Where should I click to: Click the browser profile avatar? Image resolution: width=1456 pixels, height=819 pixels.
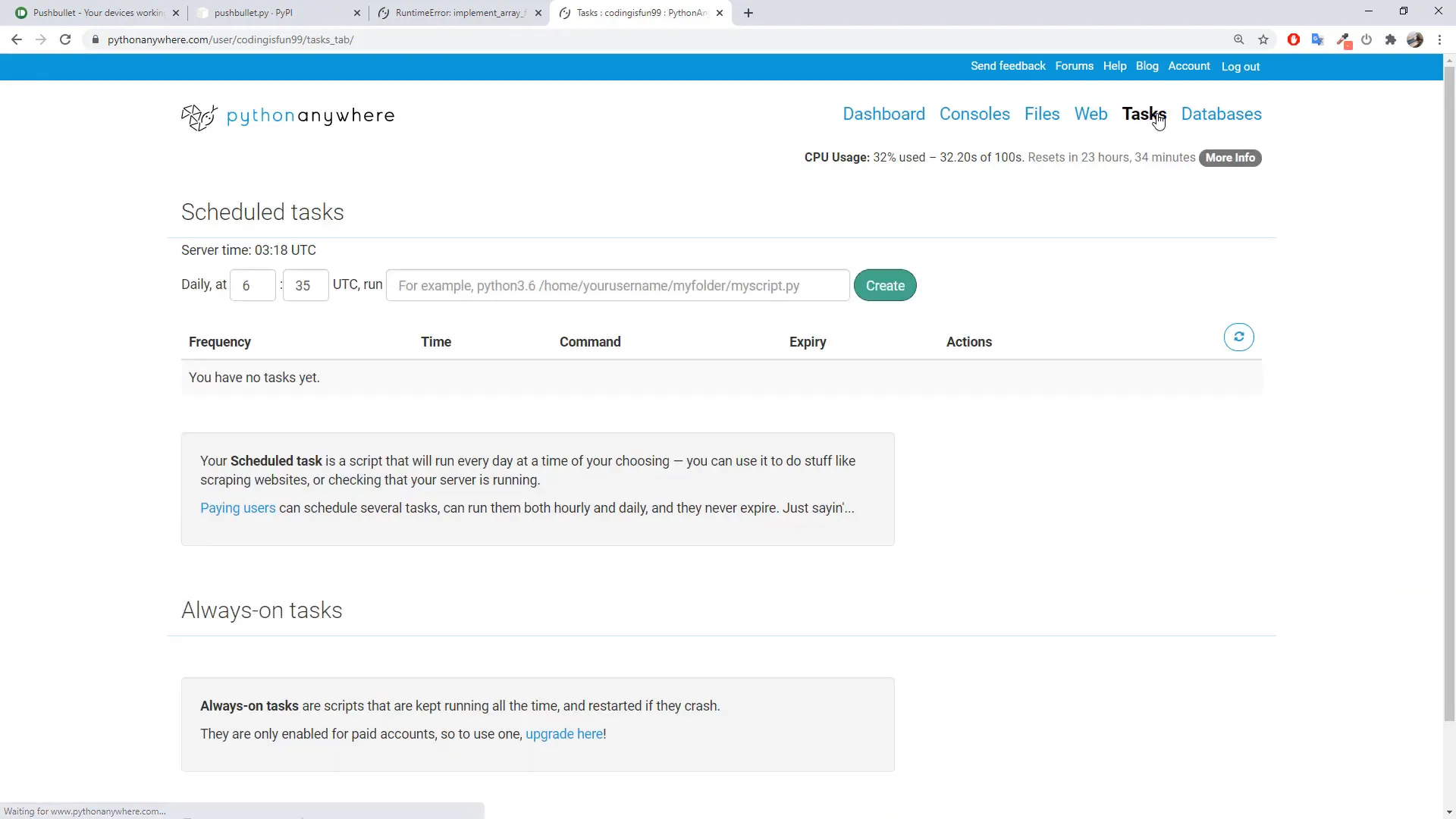[x=1415, y=39]
